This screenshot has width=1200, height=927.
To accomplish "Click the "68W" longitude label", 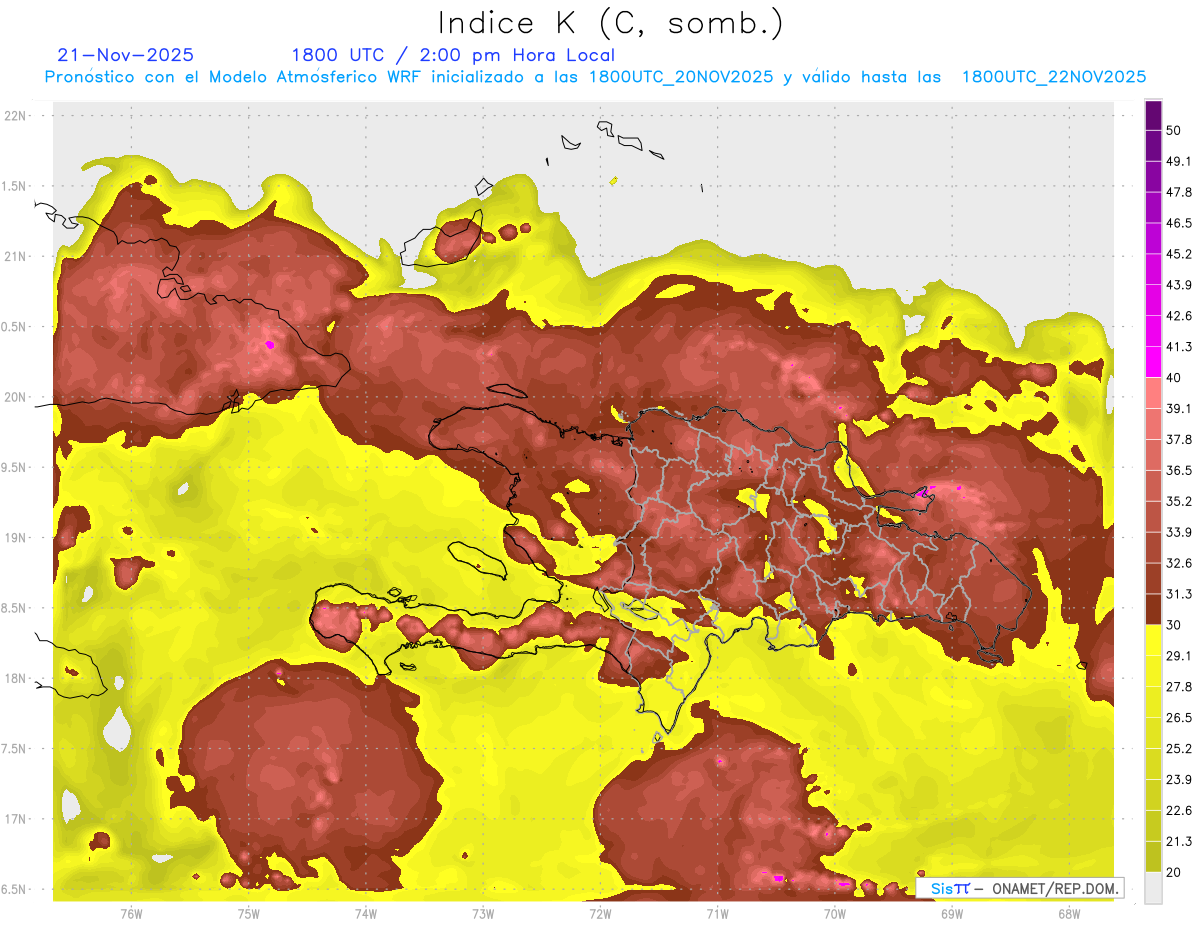I will pos(1068,914).
